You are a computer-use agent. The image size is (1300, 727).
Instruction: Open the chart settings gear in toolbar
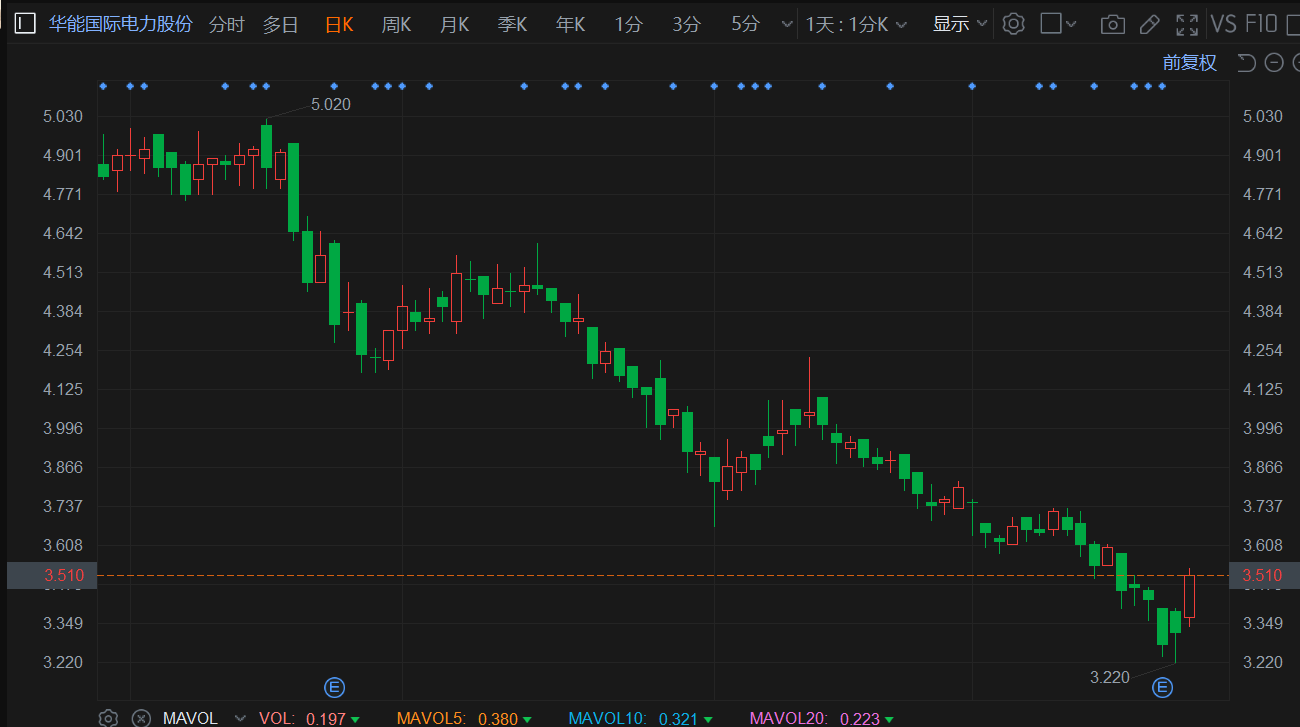[1013, 24]
